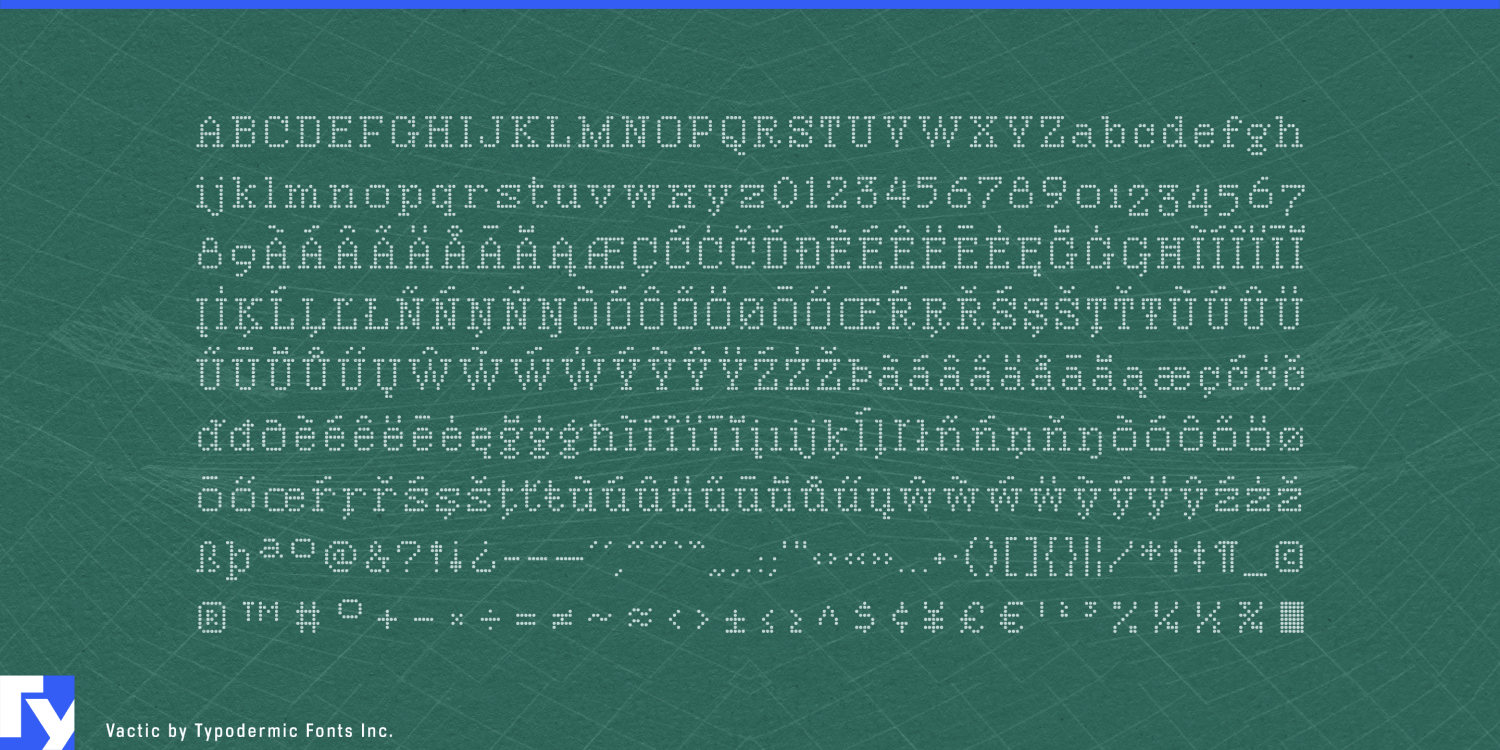The height and width of the screenshot is (750, 1500).
Task: Select the uppercase Q in the top row
Action: [x=737, y=134]
